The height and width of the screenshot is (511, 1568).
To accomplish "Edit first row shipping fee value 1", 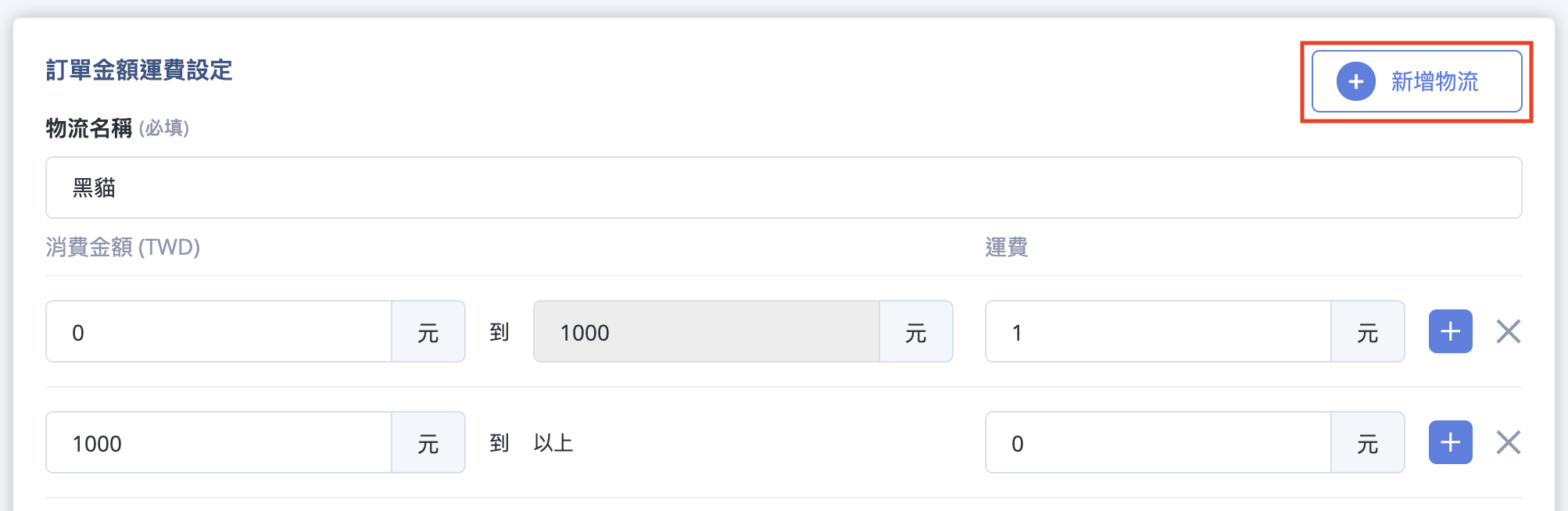I will pos(1158,331).
